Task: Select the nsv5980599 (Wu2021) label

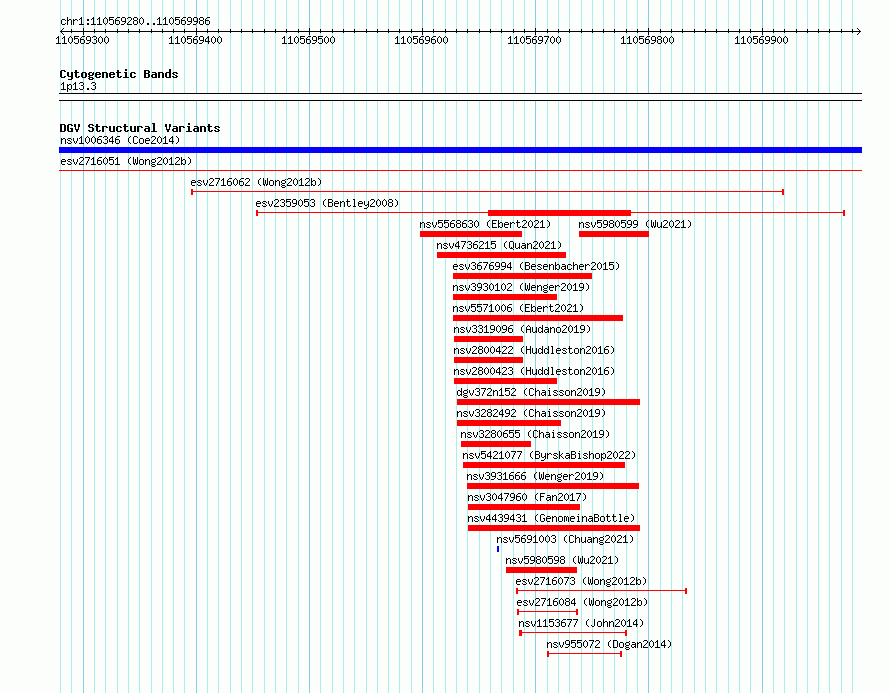Action: [635, 224]
